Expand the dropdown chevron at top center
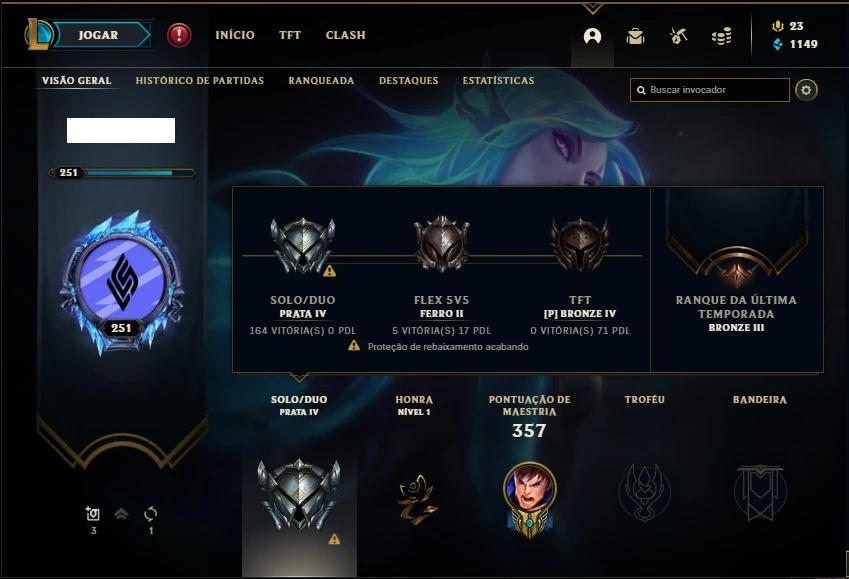The image size is (849, 579). pyautogui.click(x=592, y=9)
